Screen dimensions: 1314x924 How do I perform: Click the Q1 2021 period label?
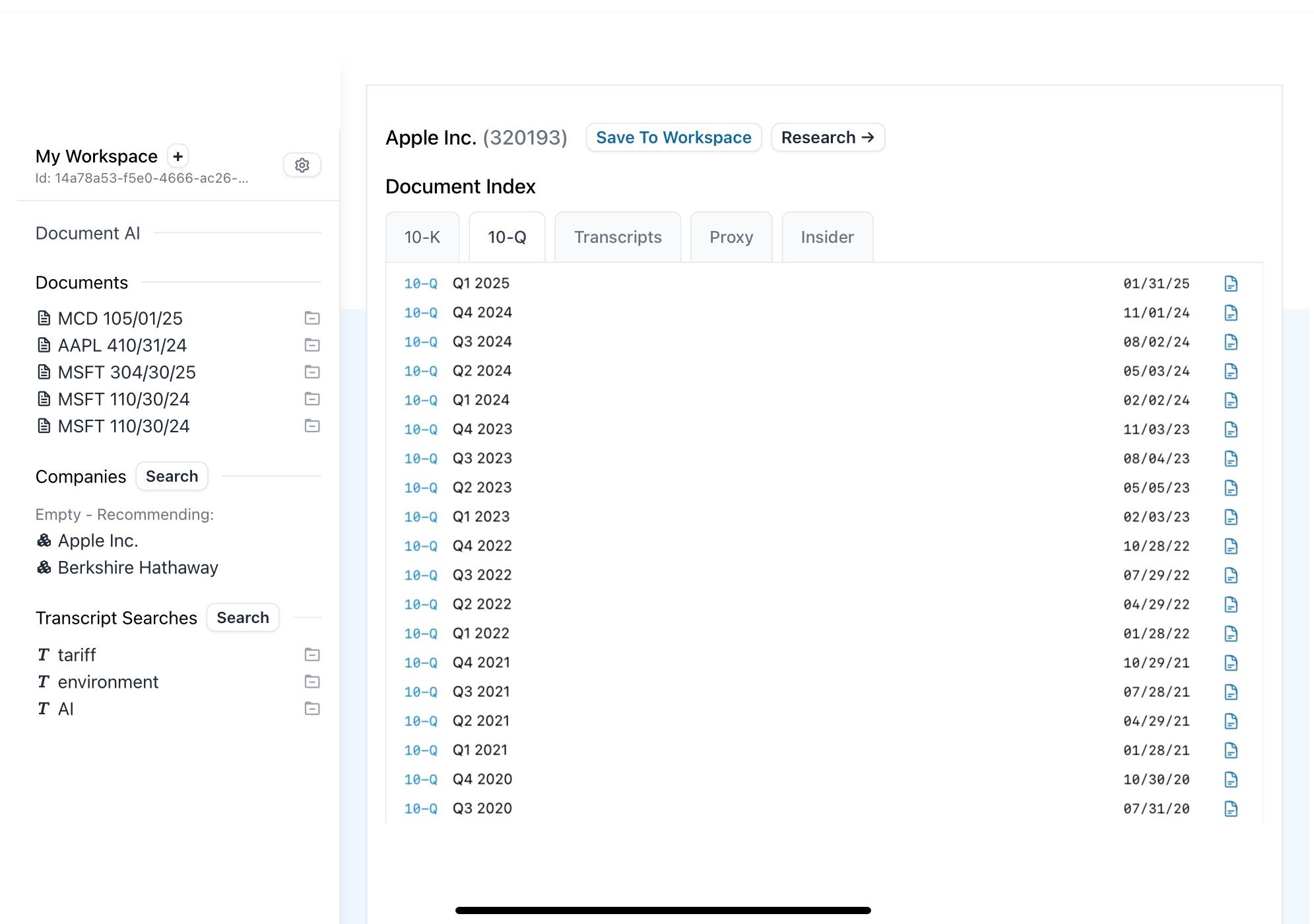(480, 750)
